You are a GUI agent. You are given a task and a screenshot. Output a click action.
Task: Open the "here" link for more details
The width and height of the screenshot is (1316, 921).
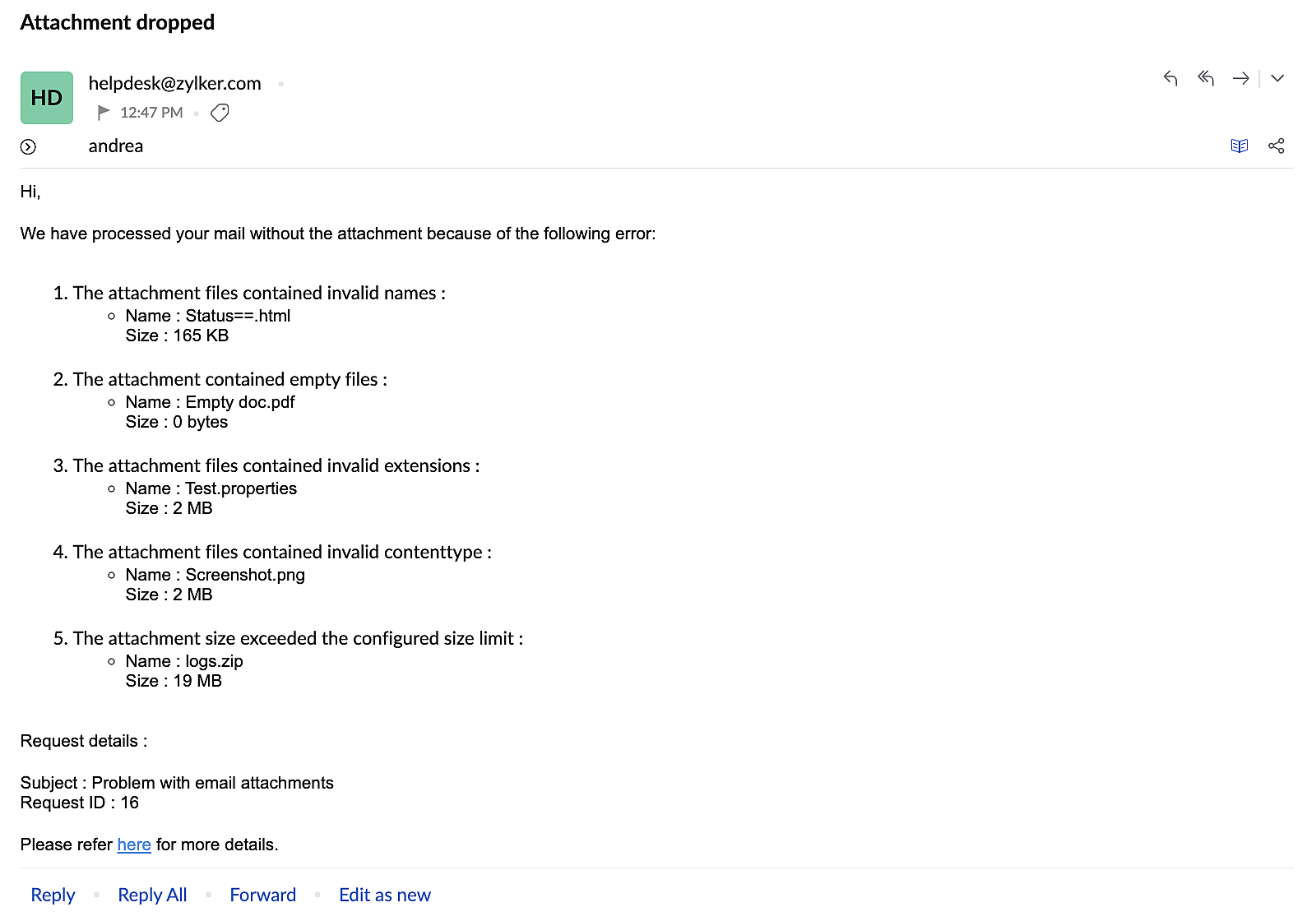tap(134, 845)
